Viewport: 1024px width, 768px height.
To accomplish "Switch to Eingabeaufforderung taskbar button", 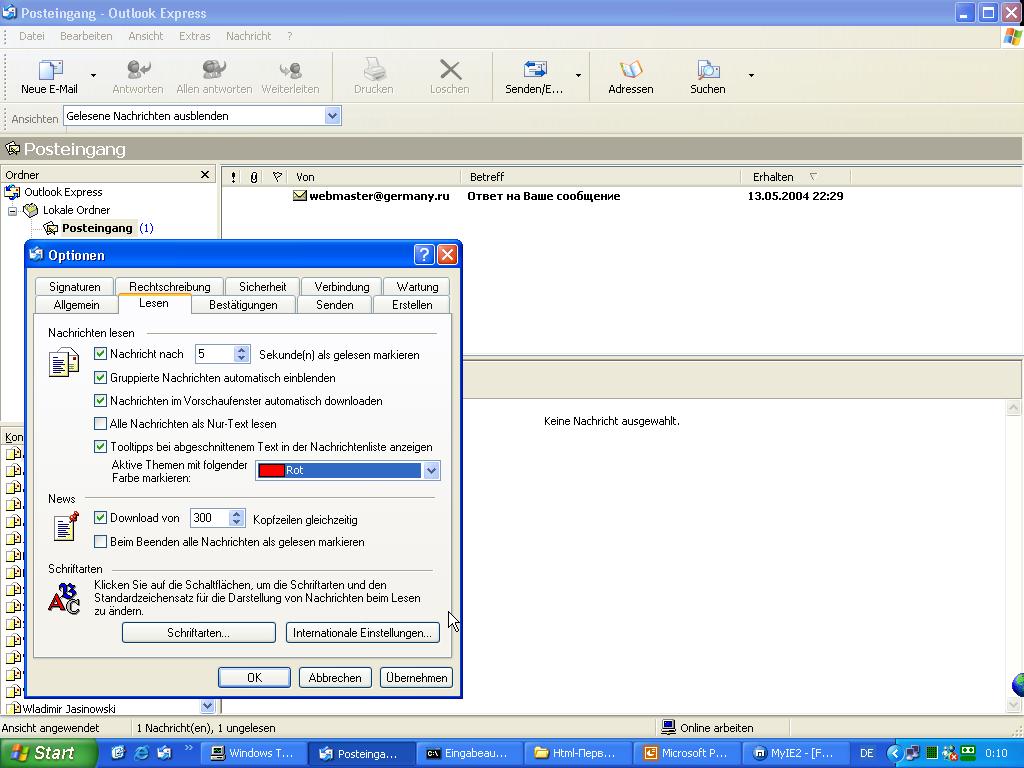I will click(469, 753).
